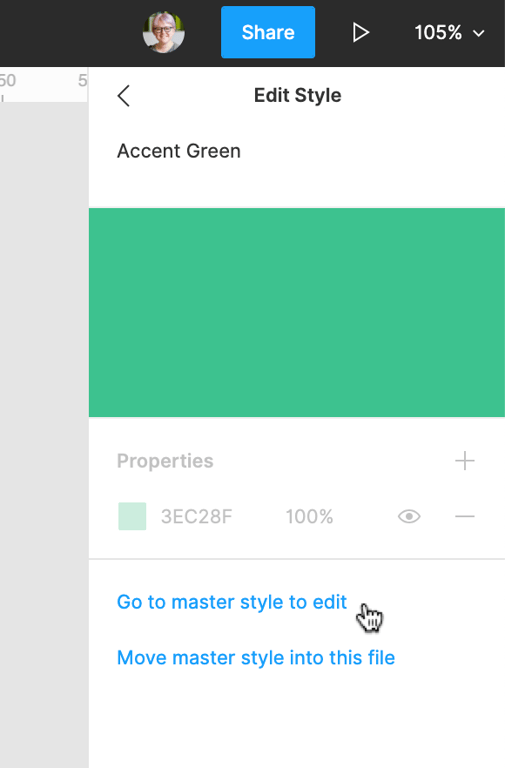Image resolution: width=505 pixels, height=768 pixels.
Task: Expand zoom options via the chevron arrow
Action: (479, 33)
